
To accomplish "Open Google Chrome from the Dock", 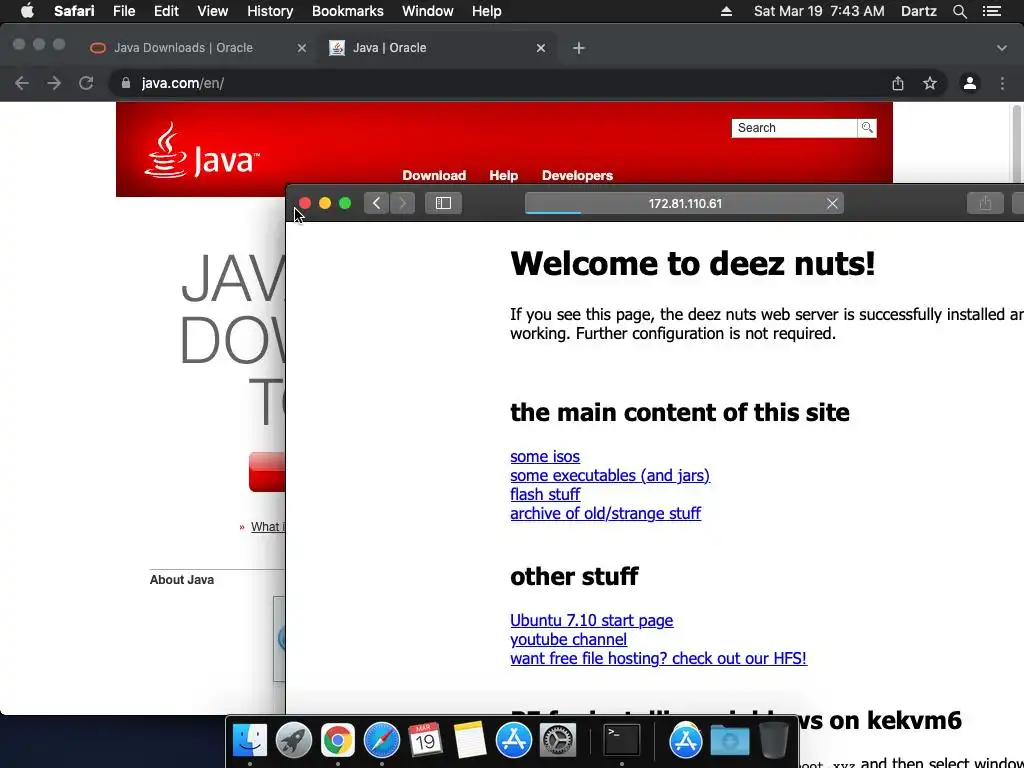I will [337, 741].
